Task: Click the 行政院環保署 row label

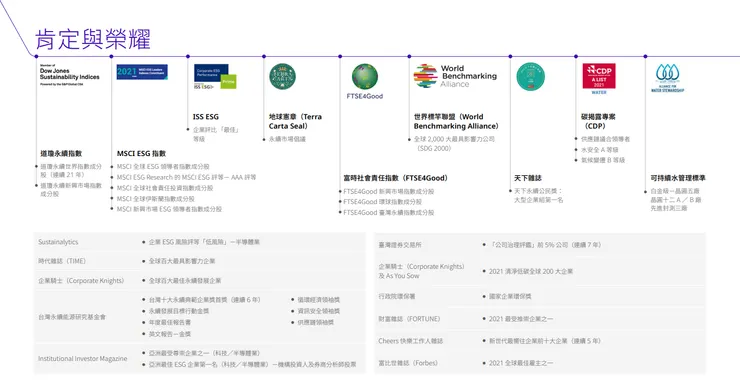Action: [x=396, y=297]
